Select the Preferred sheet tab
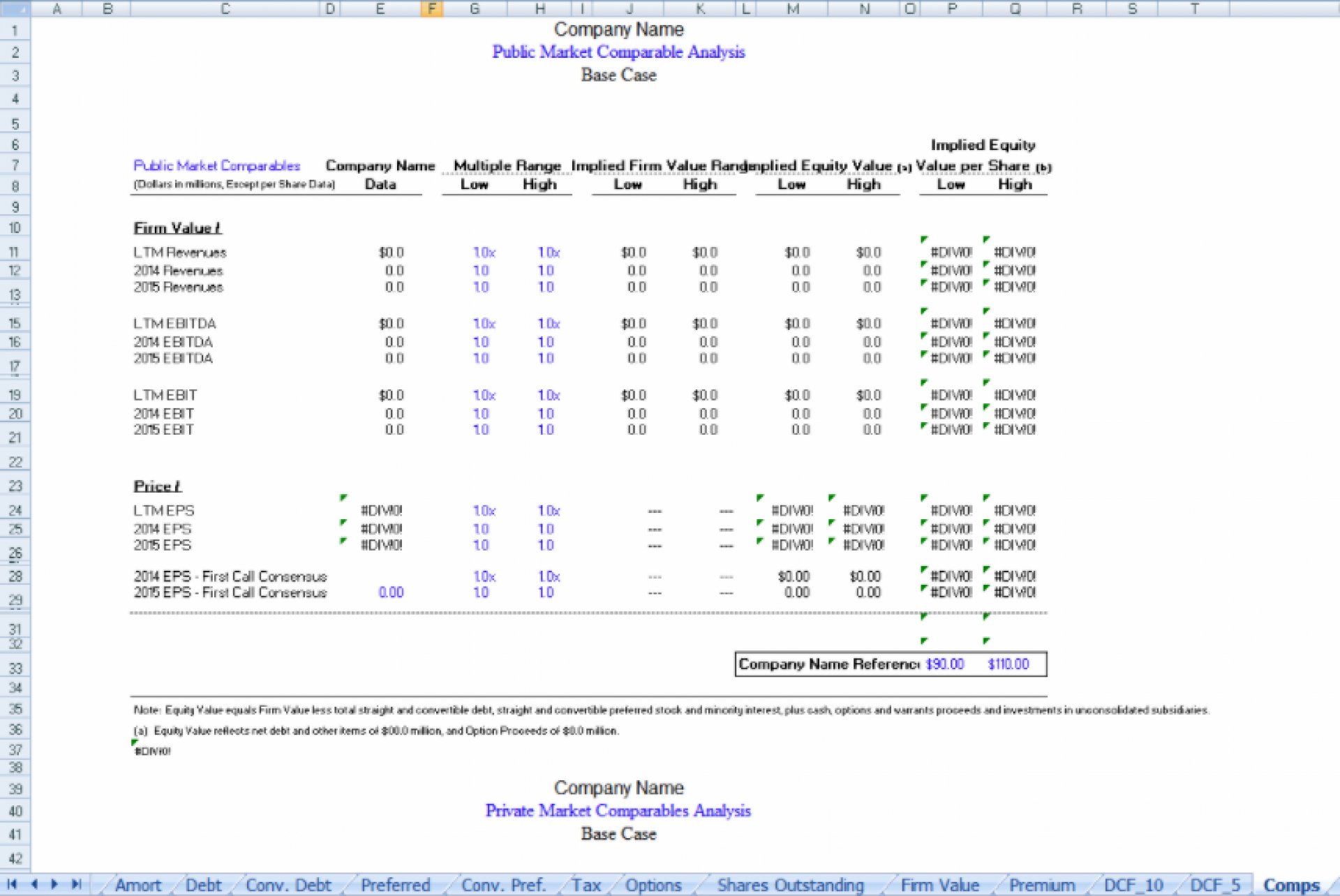This screenshot has height=896, width=1340. point(395,885)
